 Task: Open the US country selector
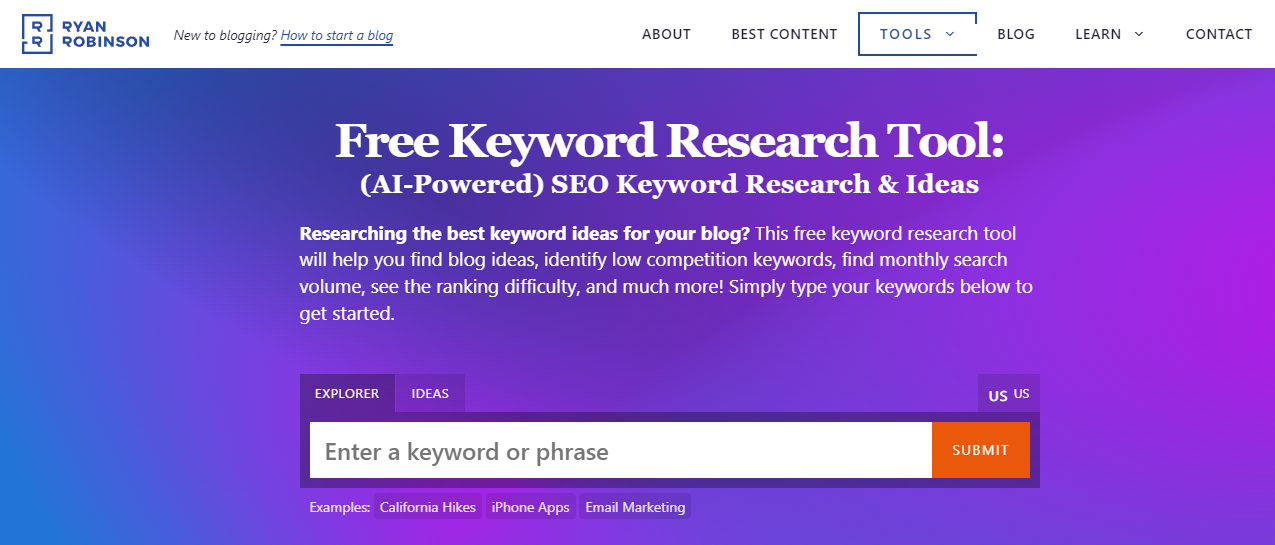point(1009,394)
